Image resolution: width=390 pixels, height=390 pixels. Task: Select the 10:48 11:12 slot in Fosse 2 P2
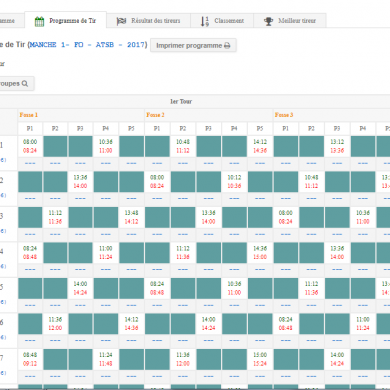pos(183,146)
